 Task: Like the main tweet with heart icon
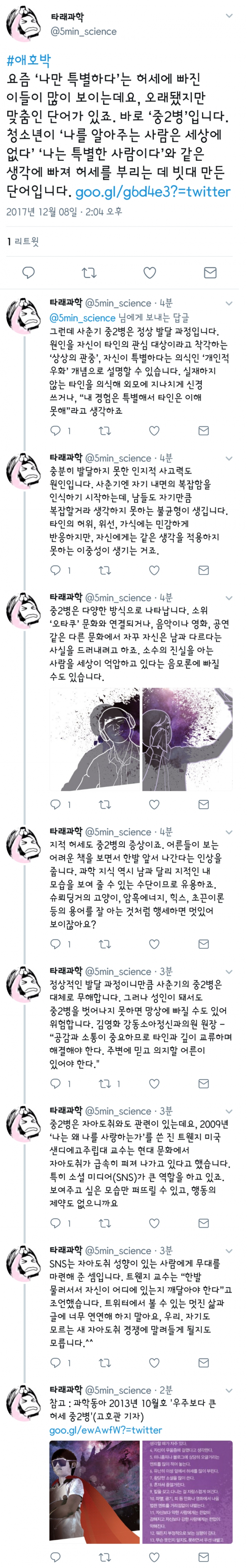[150, 272]
